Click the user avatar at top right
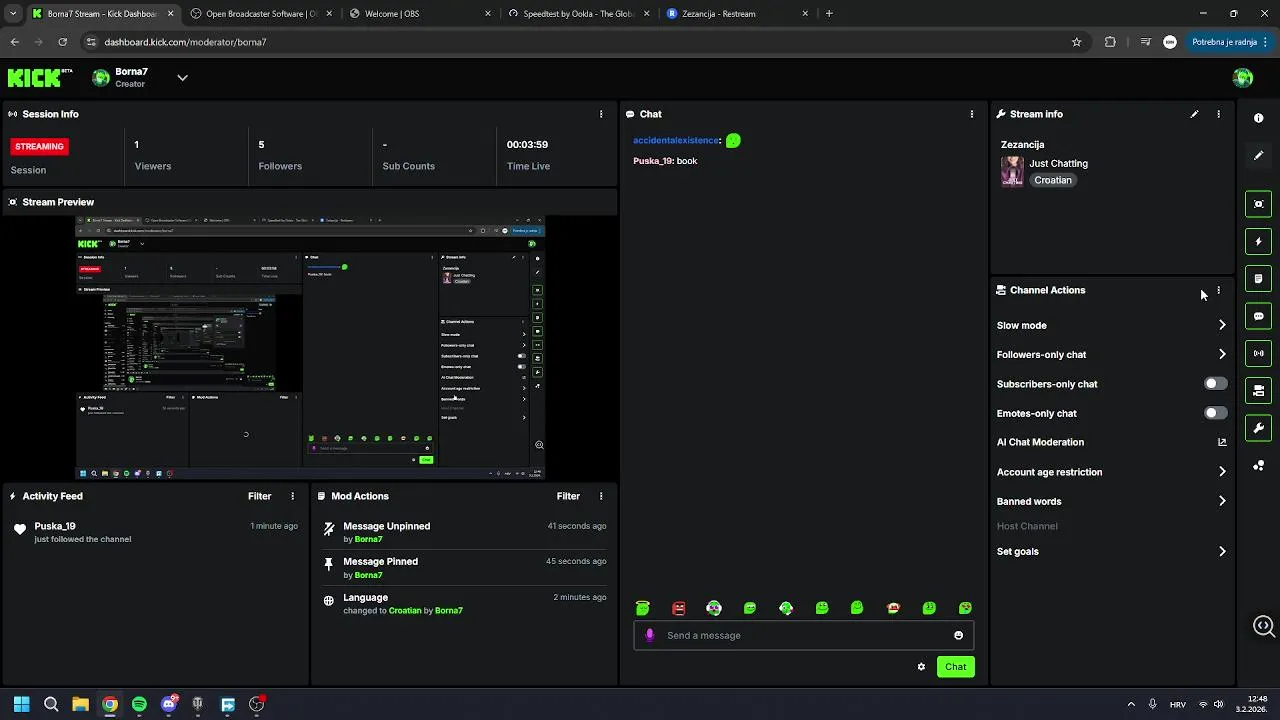Viewport: 1280px width, 720px height. 1243,78
